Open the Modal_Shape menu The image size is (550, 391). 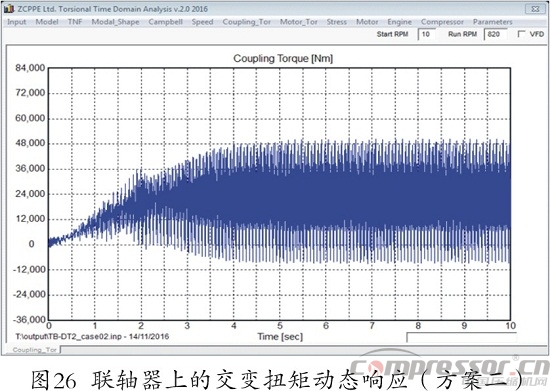tap(115, 22)
